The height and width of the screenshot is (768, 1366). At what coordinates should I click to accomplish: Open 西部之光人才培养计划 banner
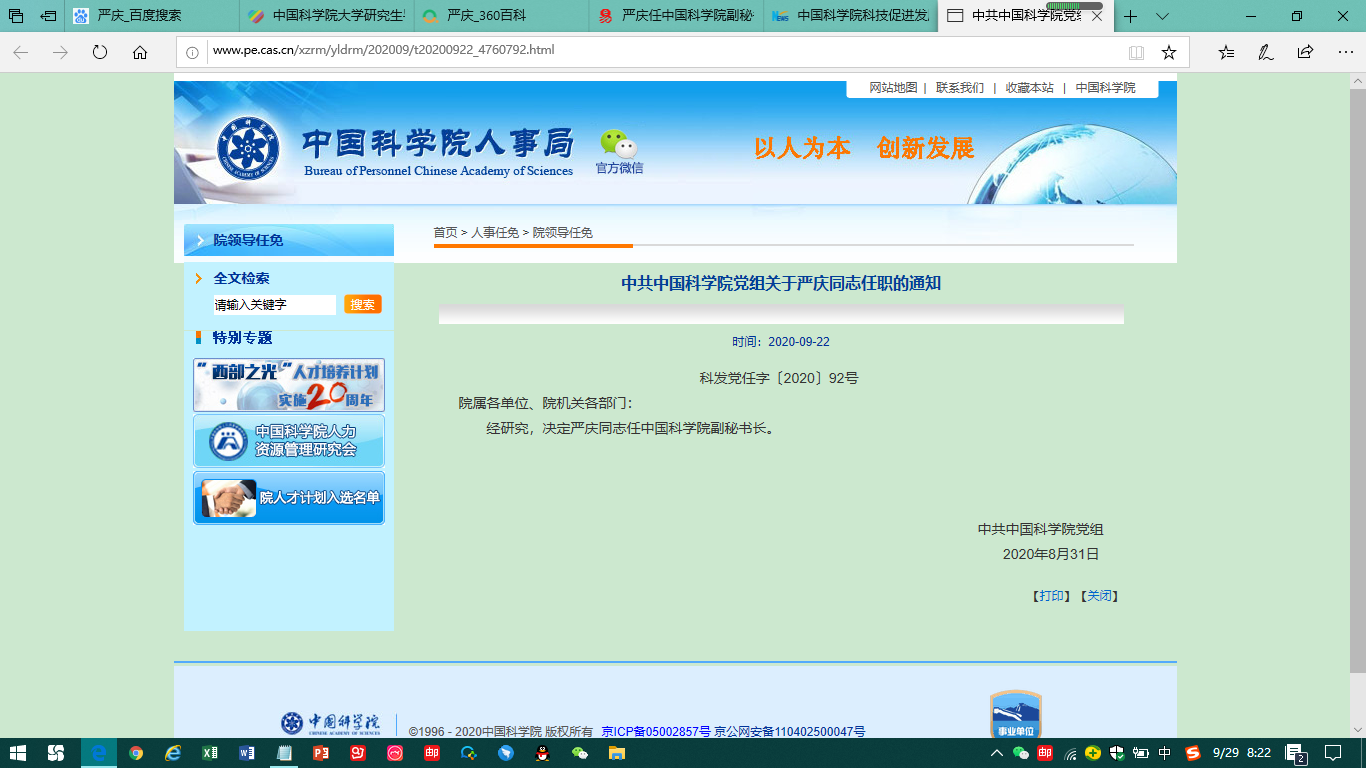(289, 385)
